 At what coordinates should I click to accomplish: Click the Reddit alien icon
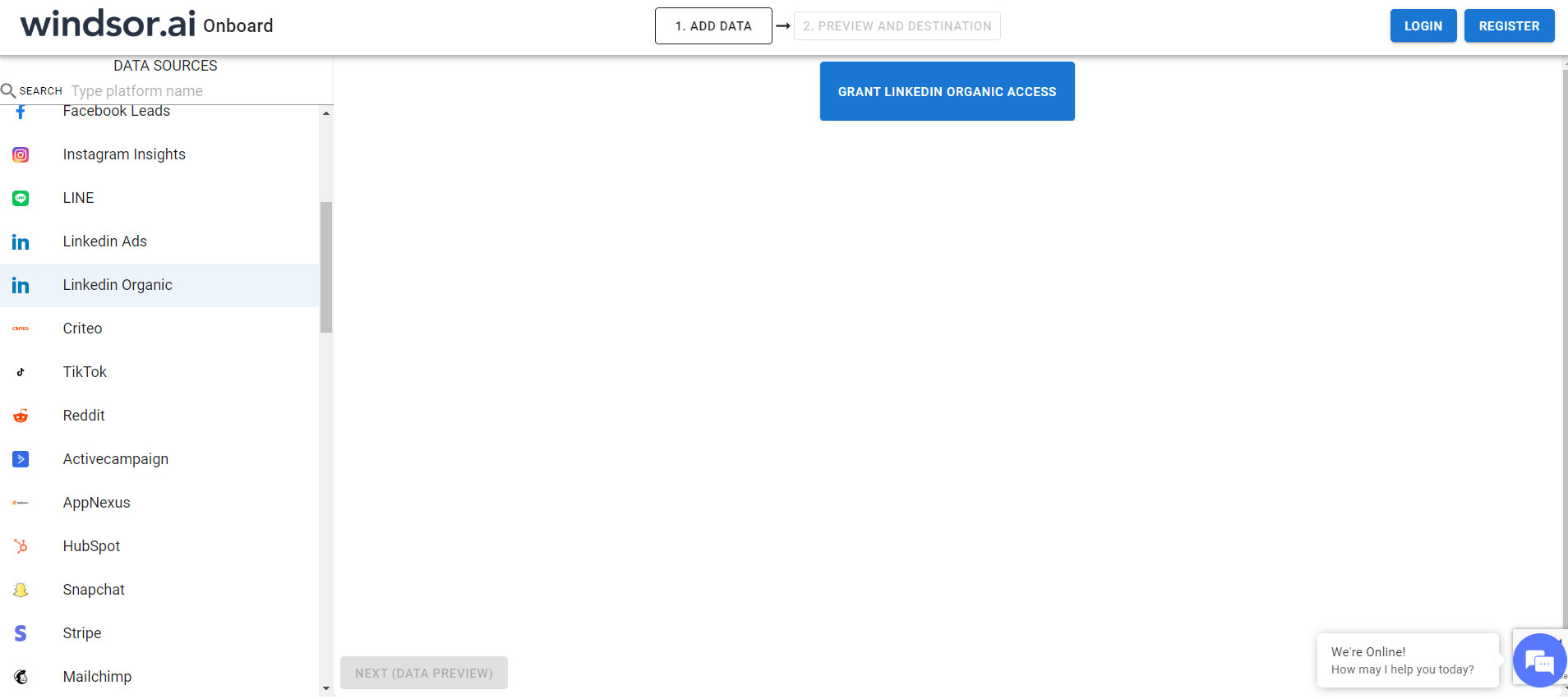(x=21, y=416)
